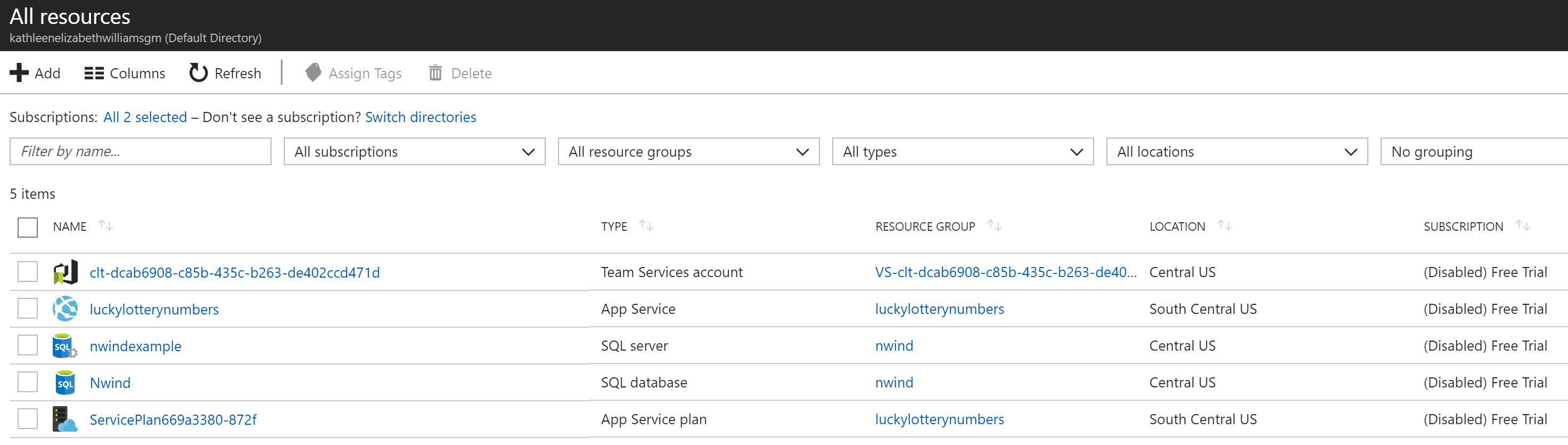Click the 'All resources' page title

pyautogui.click(x=70, y=17)
